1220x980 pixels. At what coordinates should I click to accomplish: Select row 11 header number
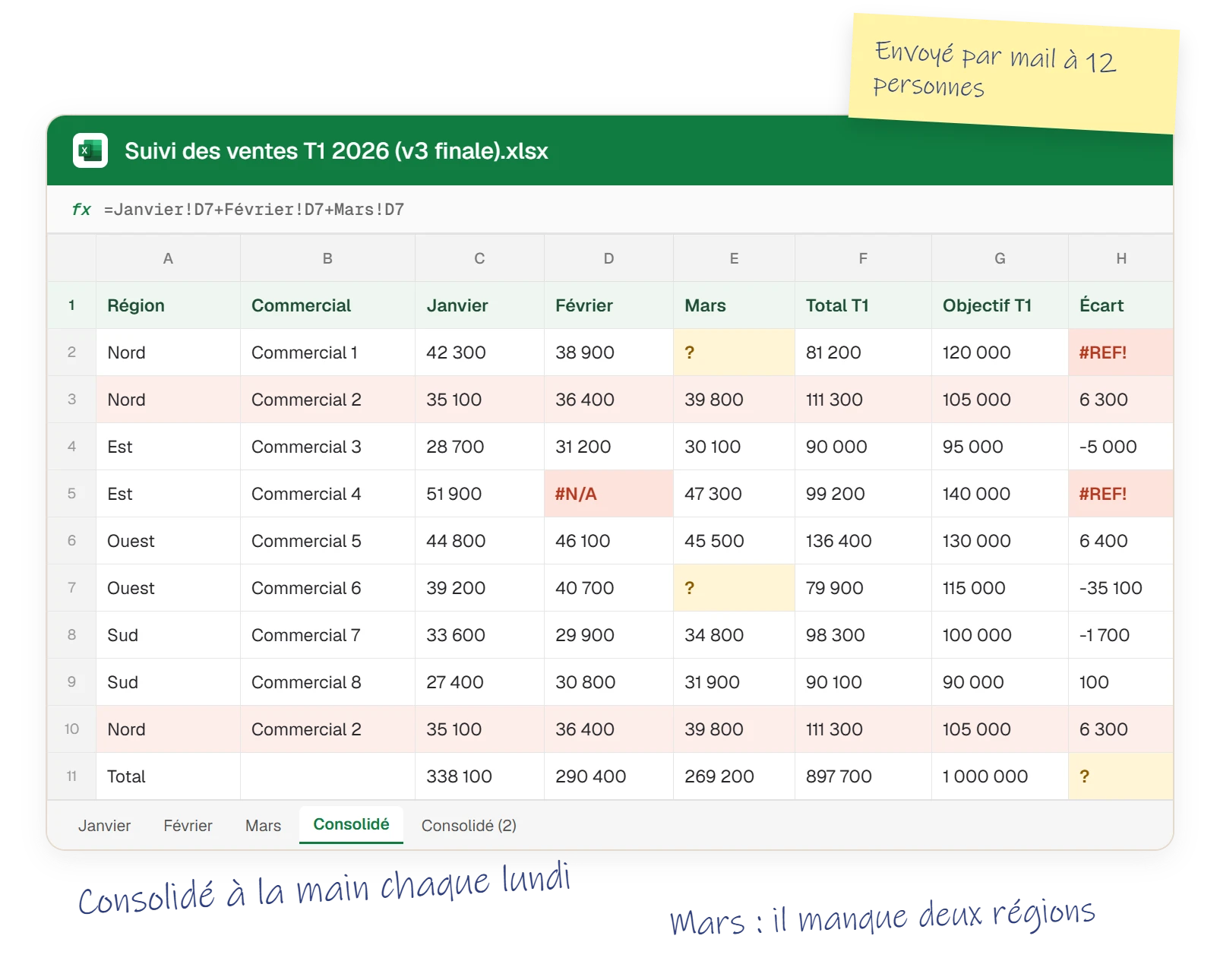71,776
